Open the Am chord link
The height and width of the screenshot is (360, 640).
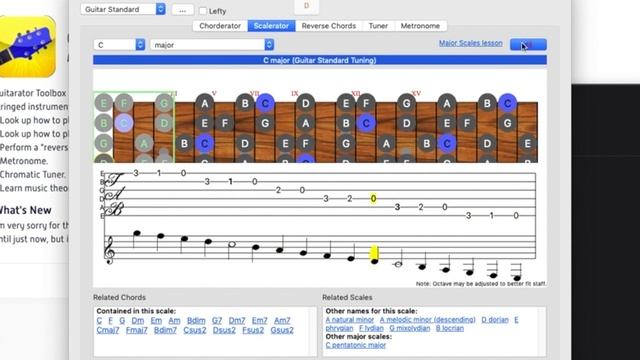tap(174, 320)
